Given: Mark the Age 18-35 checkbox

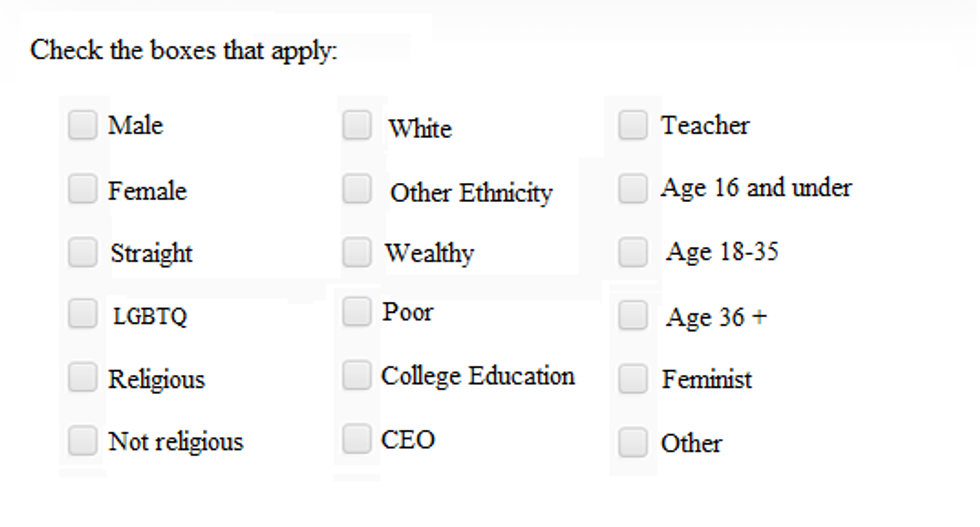Looking at the screenshot, I should click(x=632, y=252).
